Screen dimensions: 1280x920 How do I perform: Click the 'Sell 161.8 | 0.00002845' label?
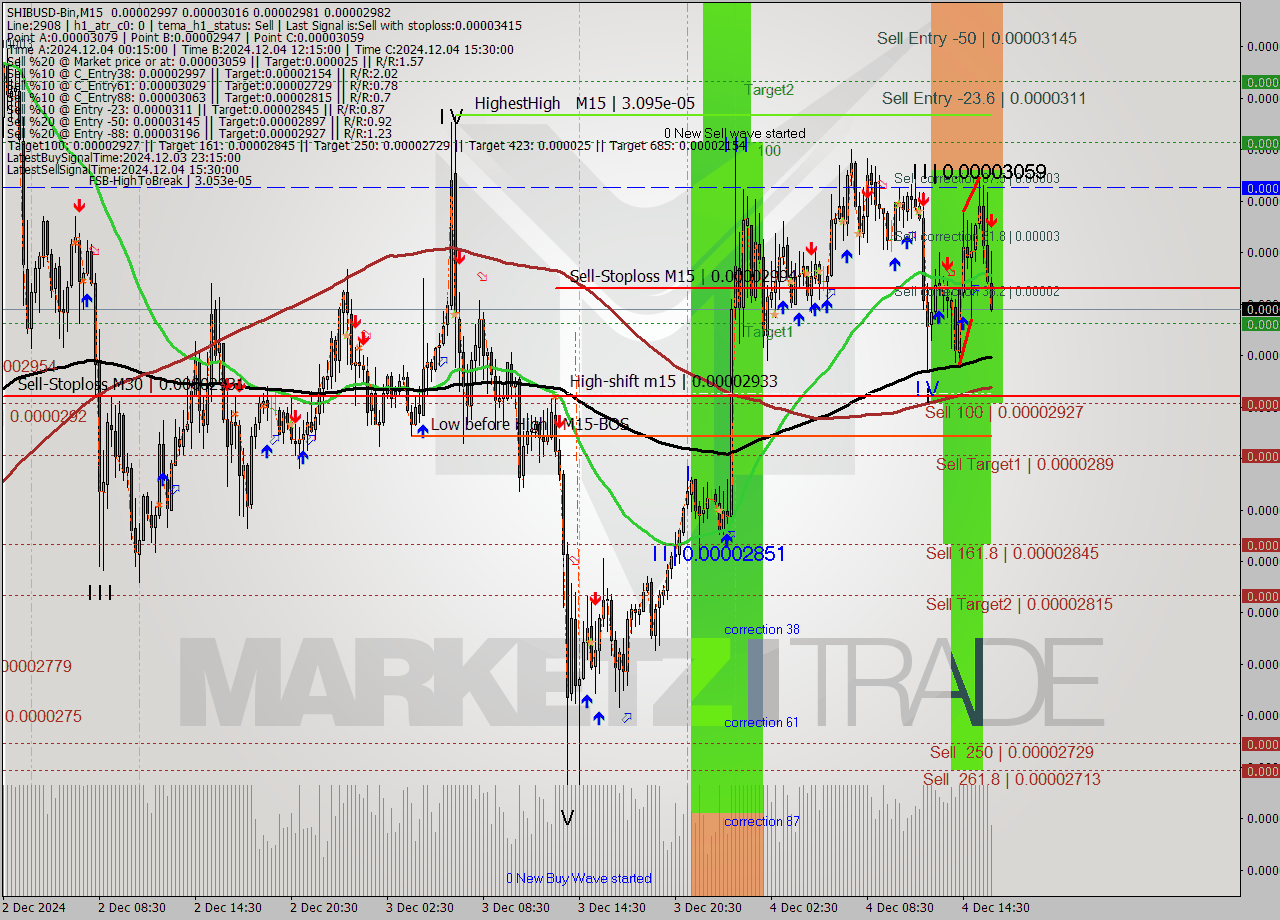(x=1012, y=553)
